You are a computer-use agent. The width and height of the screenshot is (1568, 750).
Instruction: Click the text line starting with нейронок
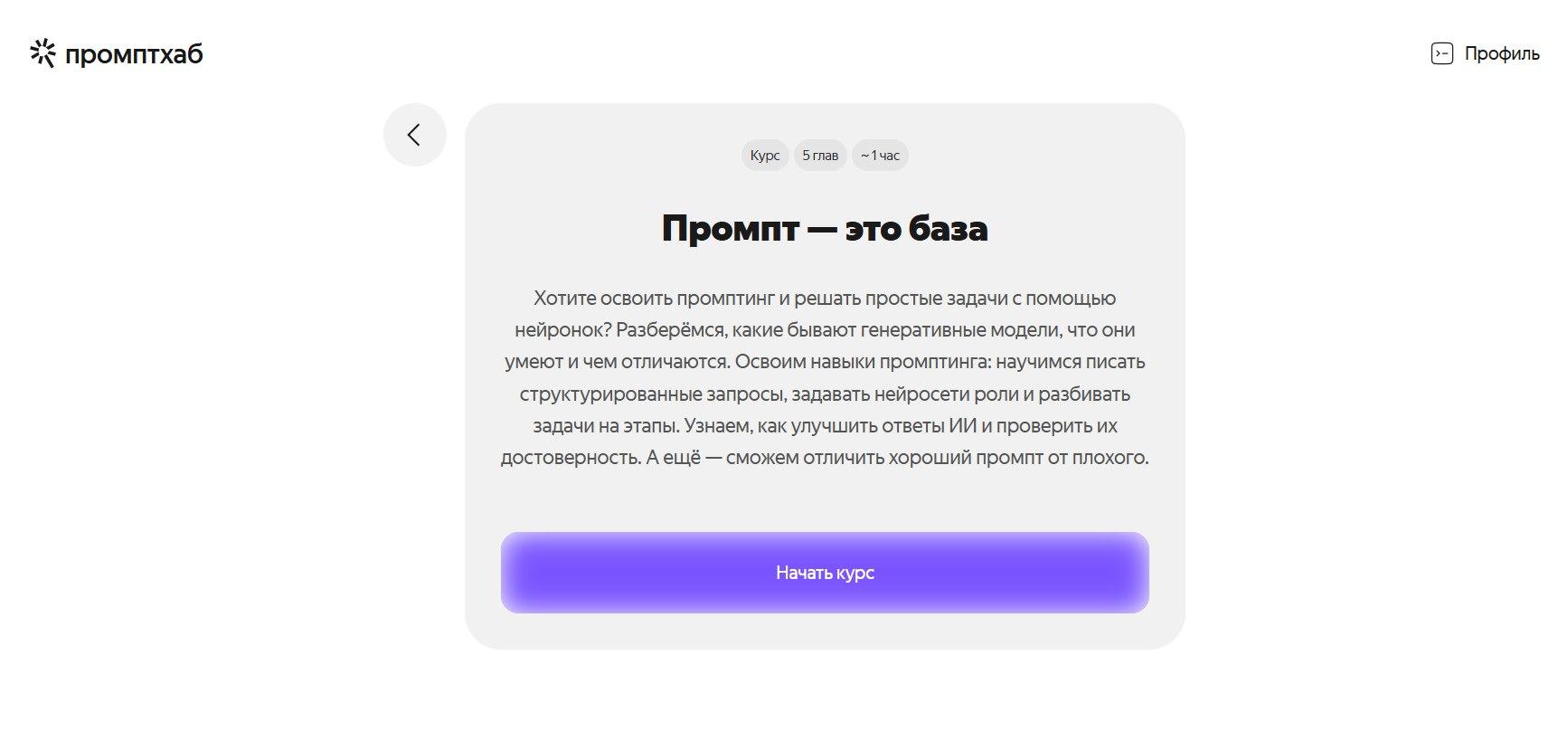[x=824, y=330]
